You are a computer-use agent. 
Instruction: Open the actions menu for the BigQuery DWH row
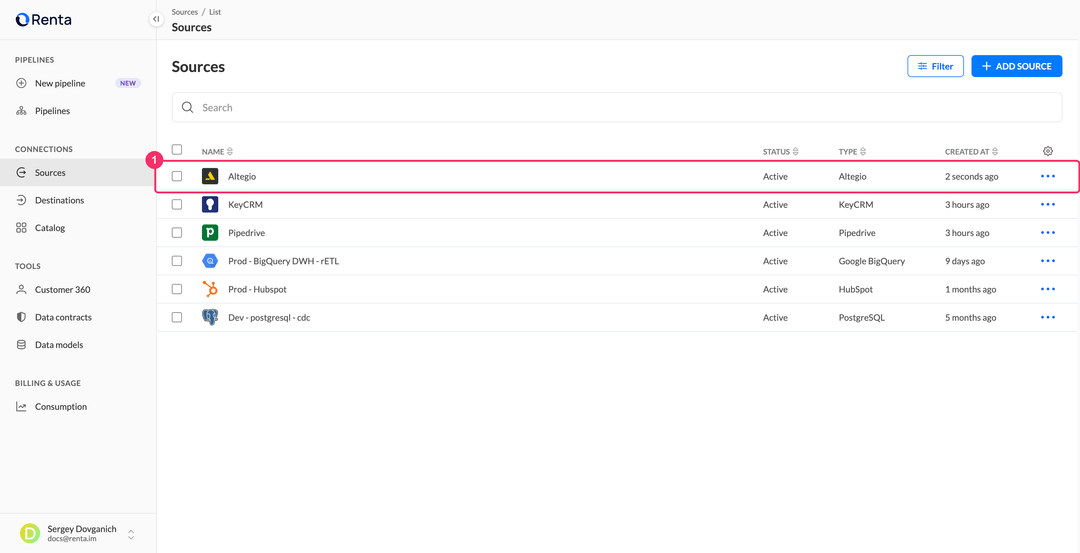click(x=1048, y=261)
